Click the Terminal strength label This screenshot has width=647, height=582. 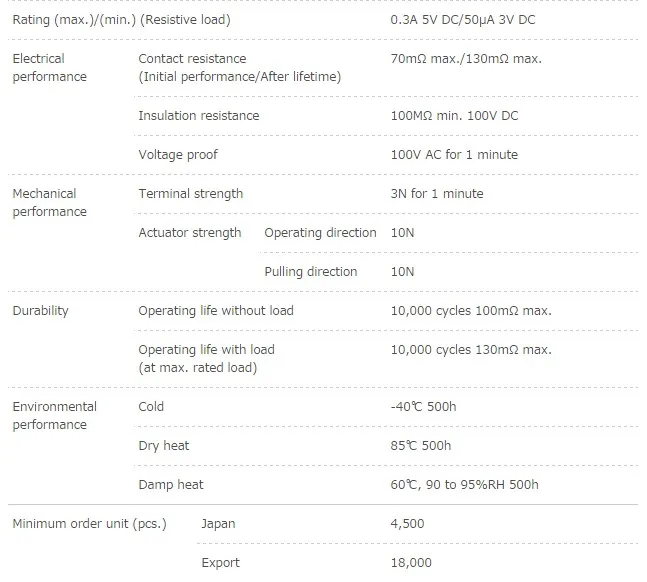[191, 194]
